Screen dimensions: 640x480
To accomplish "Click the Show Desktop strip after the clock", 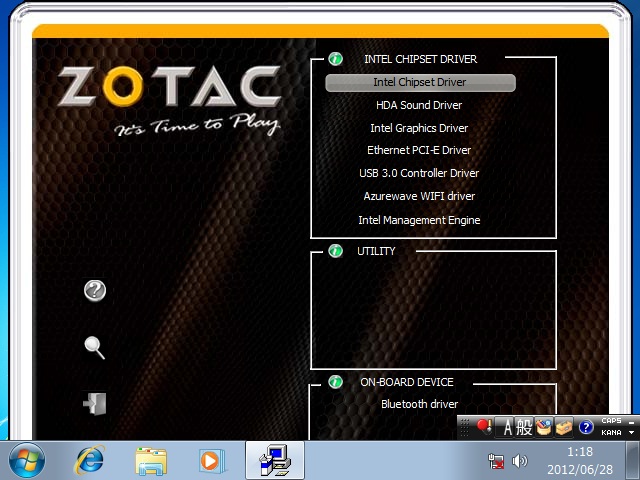I will 632,460.
